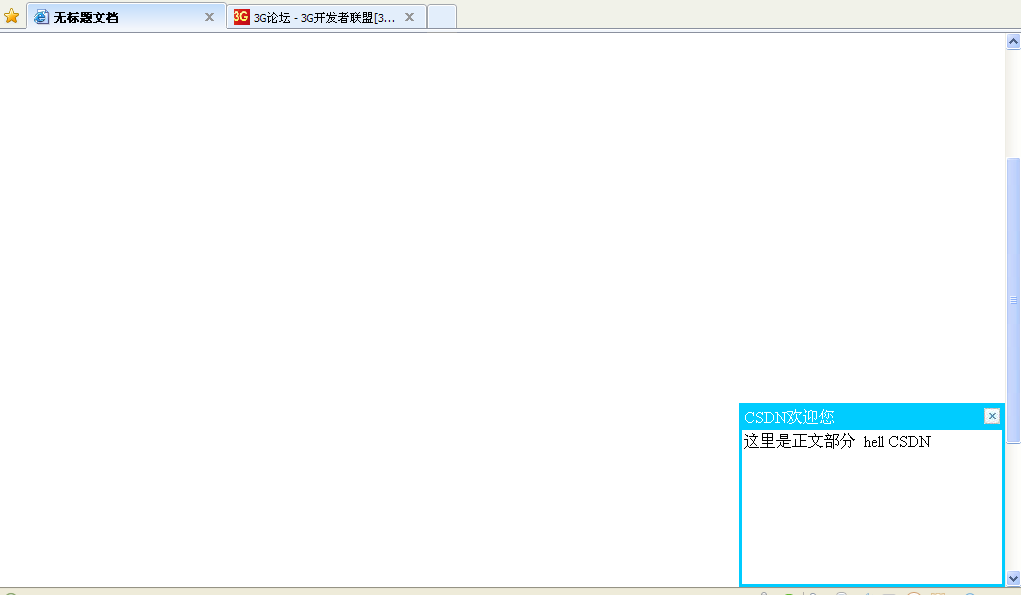1021x595 pixels.
Task: Click the CSDN欢迎您 popup title
Action: click(x=789, y=417)
